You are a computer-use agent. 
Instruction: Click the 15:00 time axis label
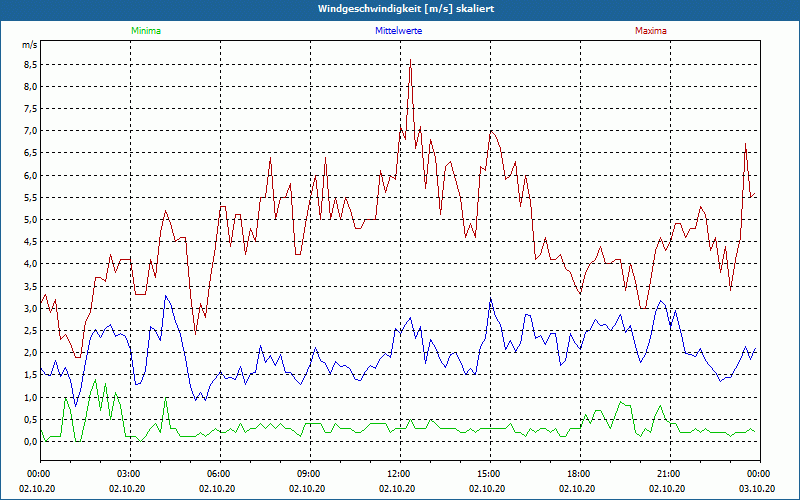(x=490, y=474)
